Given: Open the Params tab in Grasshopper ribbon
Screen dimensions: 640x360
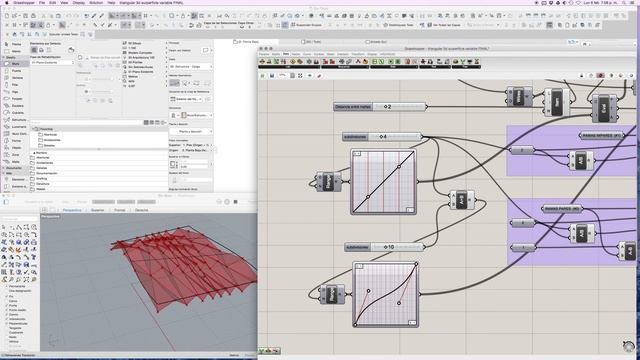Looking at the screenshot, I should (x=264, y=54).
